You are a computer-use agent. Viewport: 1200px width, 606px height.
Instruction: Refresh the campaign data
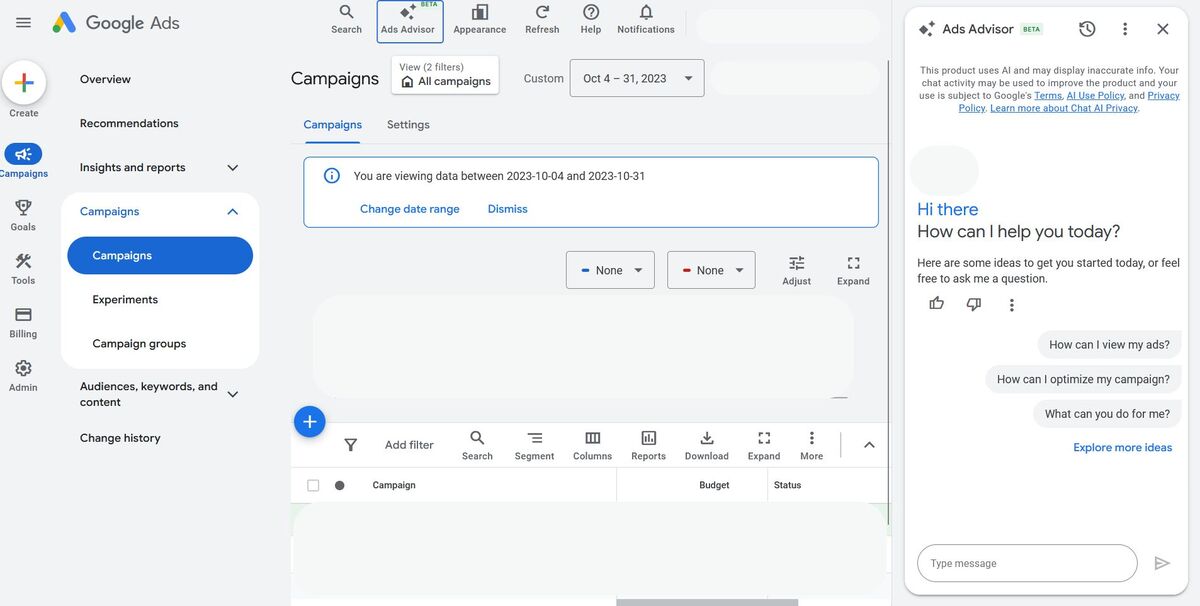click(x=542, y=20)
